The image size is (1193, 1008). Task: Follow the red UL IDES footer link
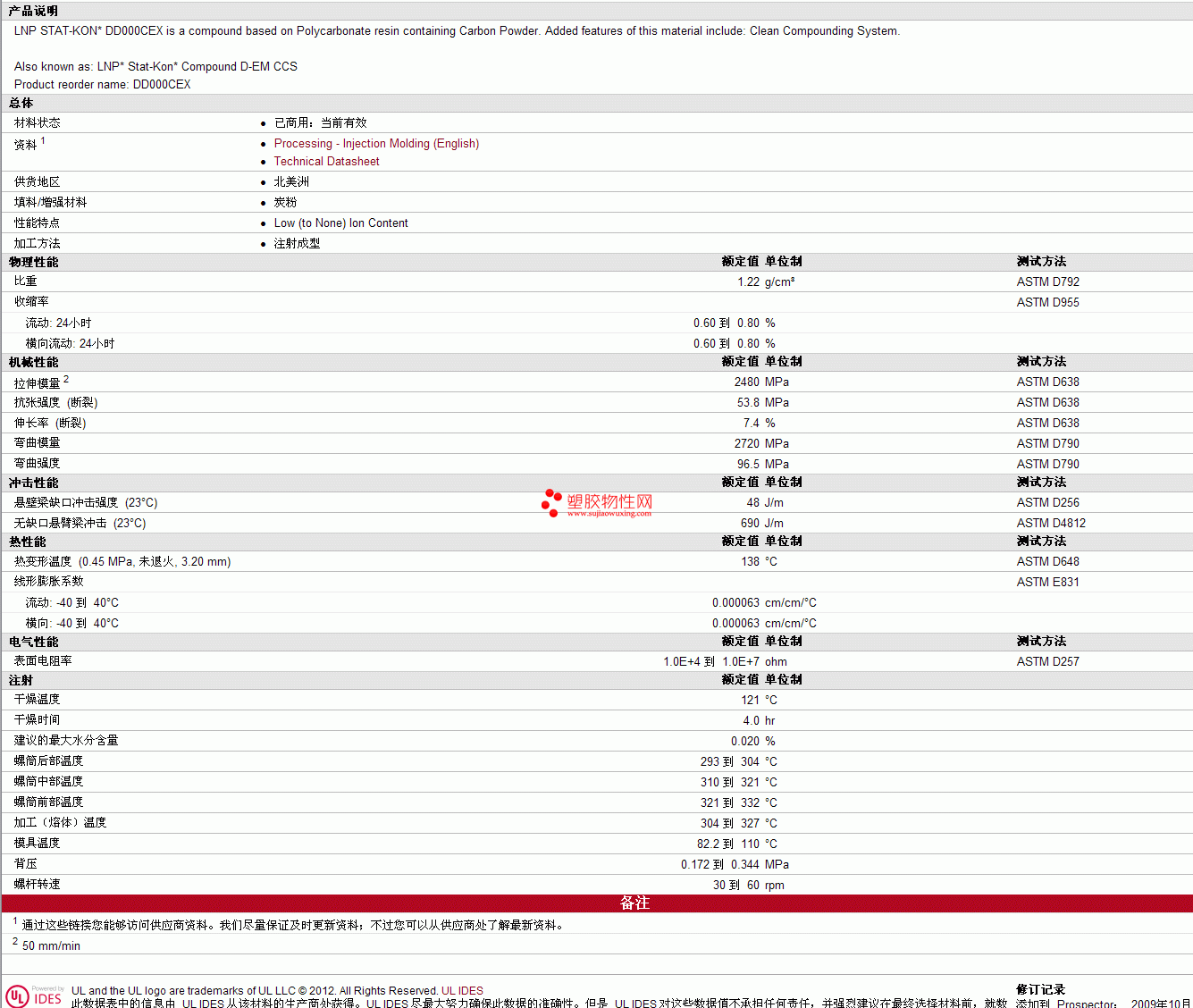pos(462,991)
